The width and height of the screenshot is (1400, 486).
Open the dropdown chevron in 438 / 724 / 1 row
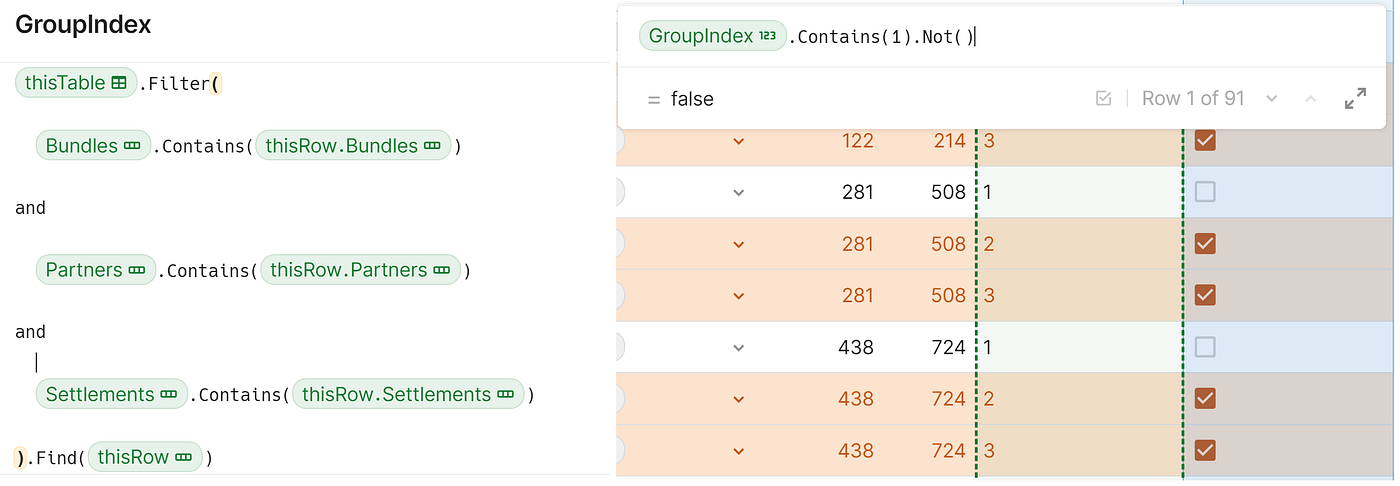738,347
